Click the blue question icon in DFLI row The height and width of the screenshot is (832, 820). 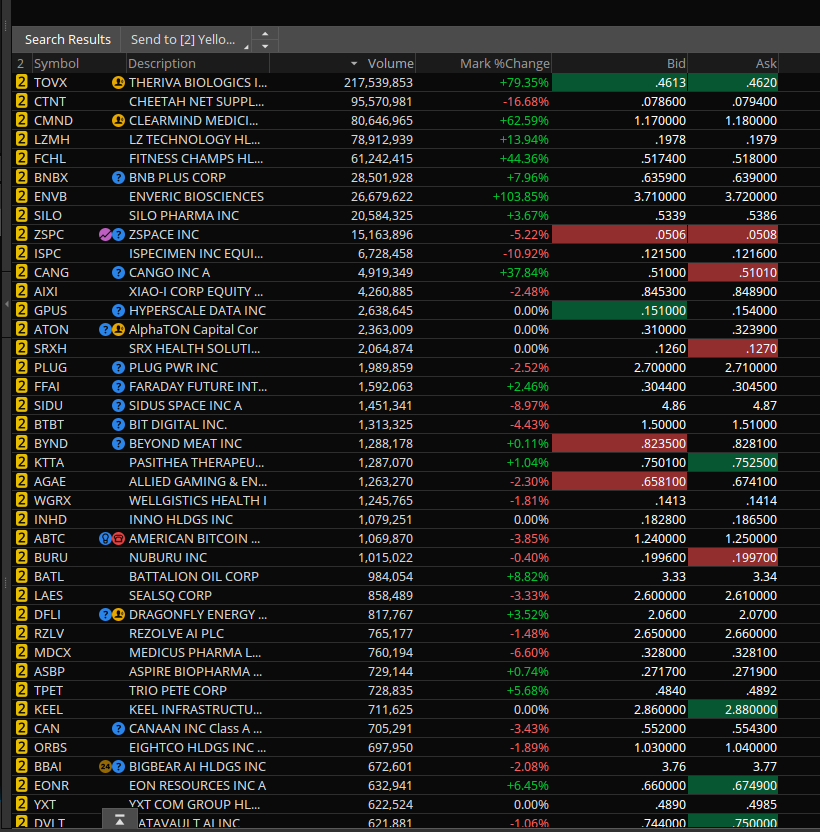[x=105, y=614]
